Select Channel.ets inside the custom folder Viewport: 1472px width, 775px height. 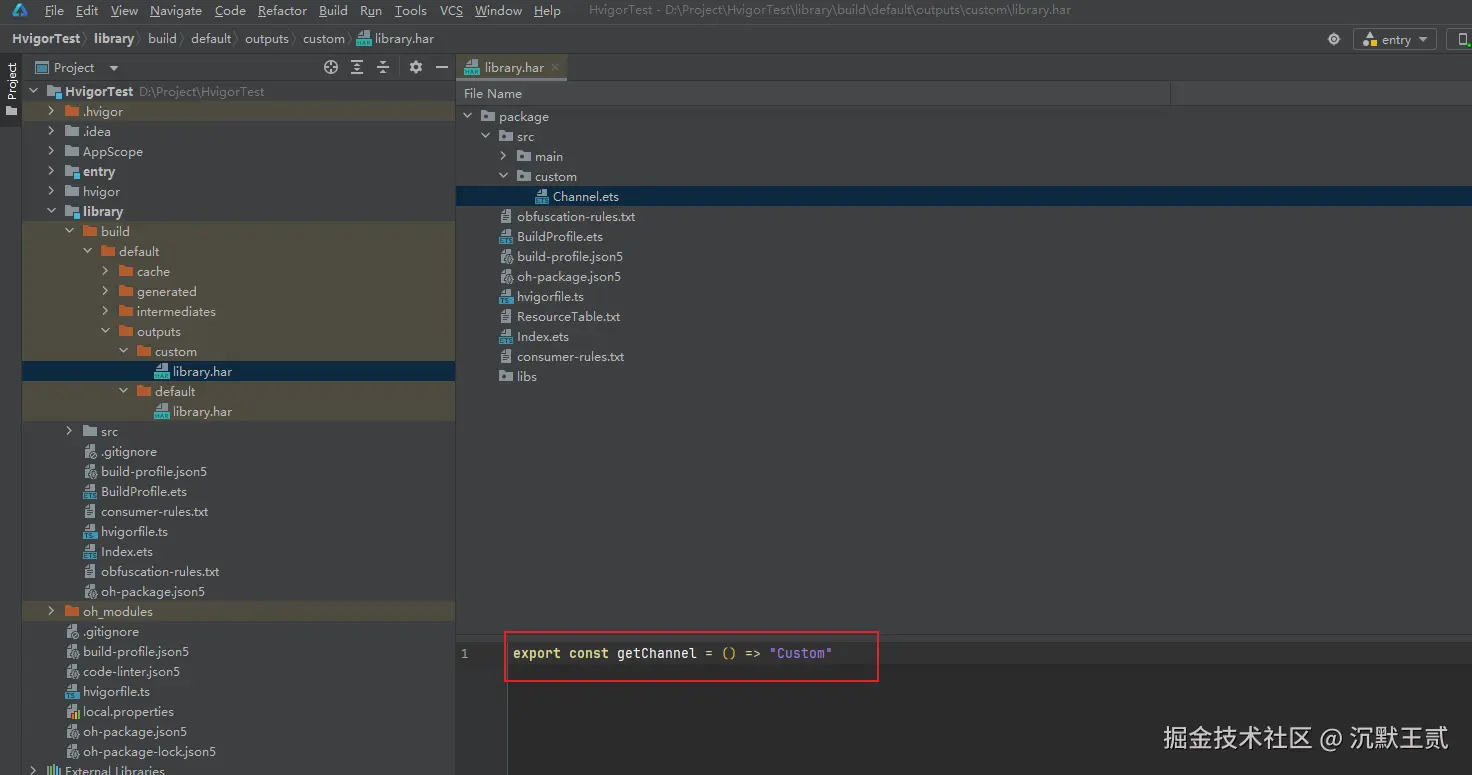585,196
